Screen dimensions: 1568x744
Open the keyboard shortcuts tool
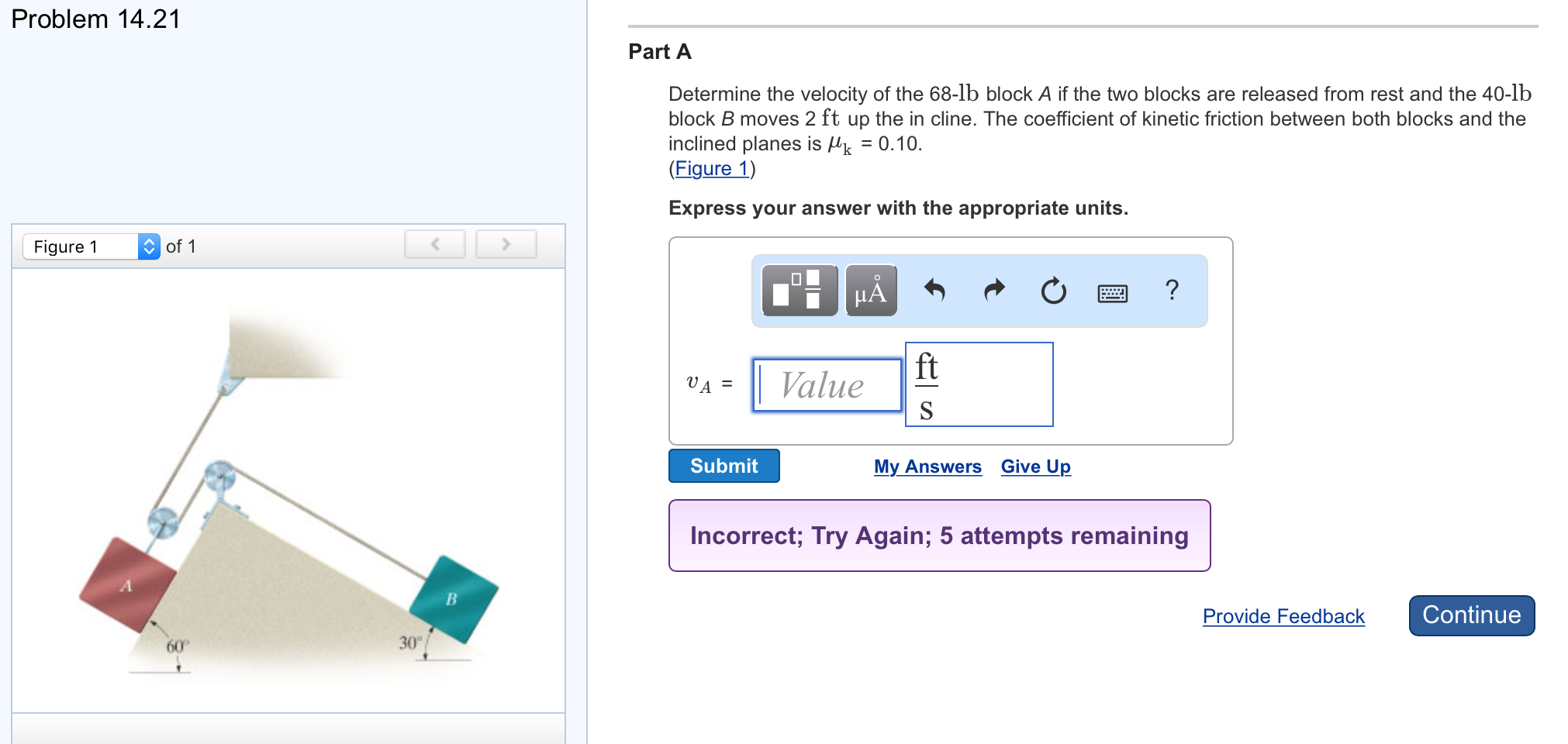coord(1112,291)
